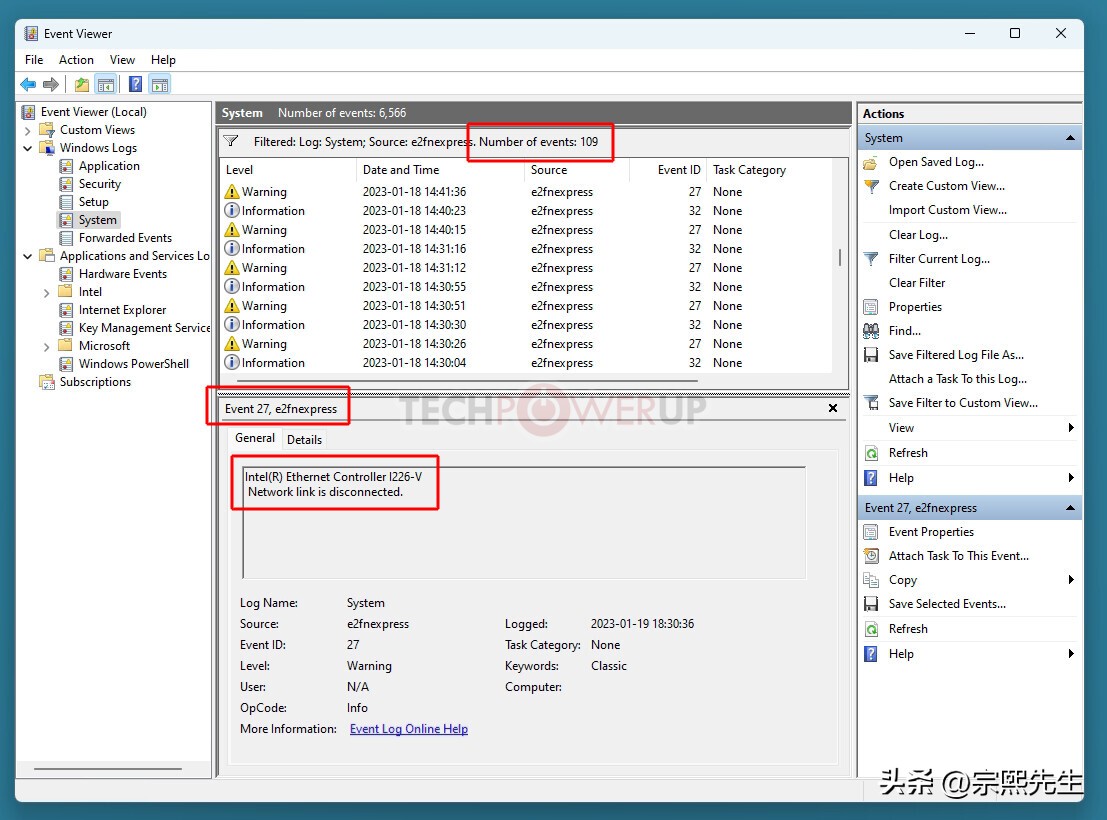Click the Find binoculars icon
Screen dimensions: 1107x820
[871, 331]
